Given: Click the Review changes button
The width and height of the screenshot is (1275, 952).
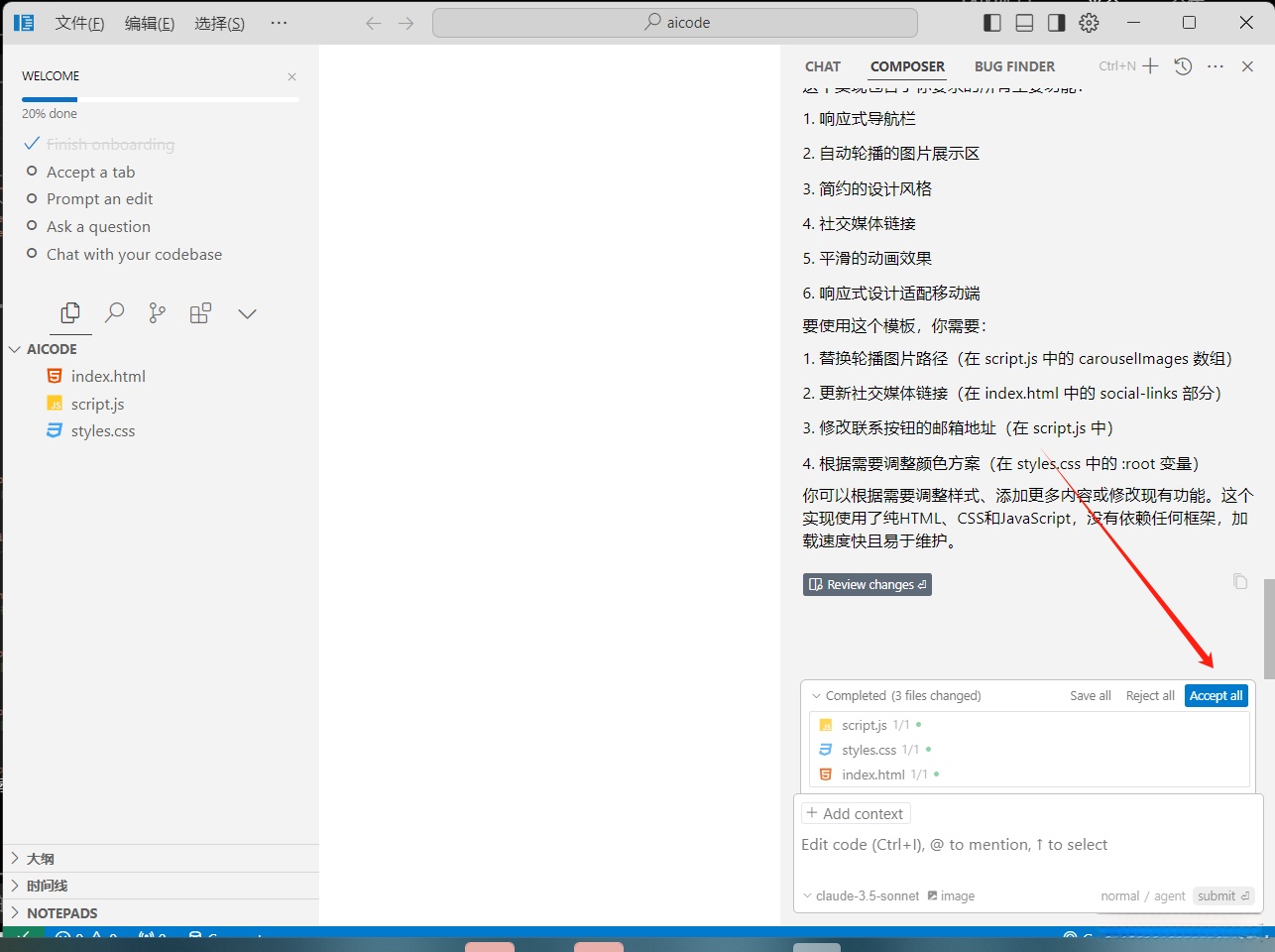Looking at the screenshot, I should point(868,585).
